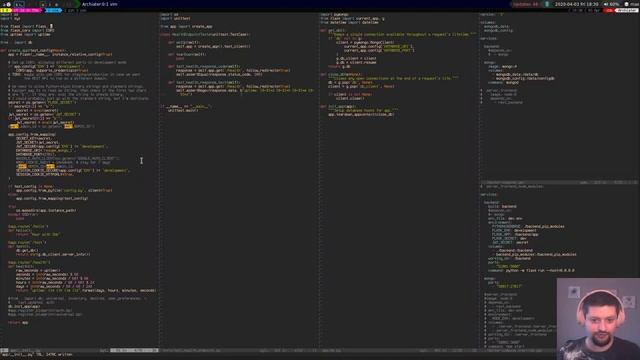Click the @app.route hello decorator line
The width and height of the screenshot is (640, 360).
click(x=28, y=227)
